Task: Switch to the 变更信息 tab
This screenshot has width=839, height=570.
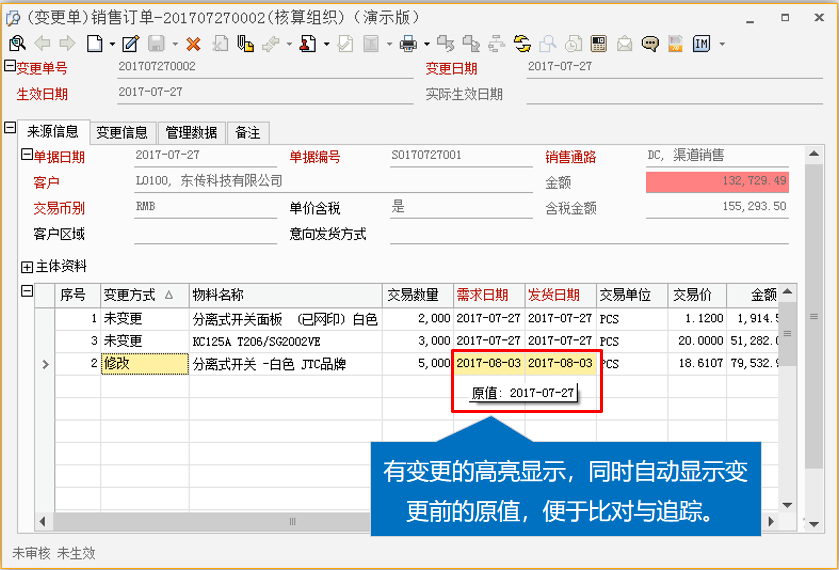Action: point(122,133)
